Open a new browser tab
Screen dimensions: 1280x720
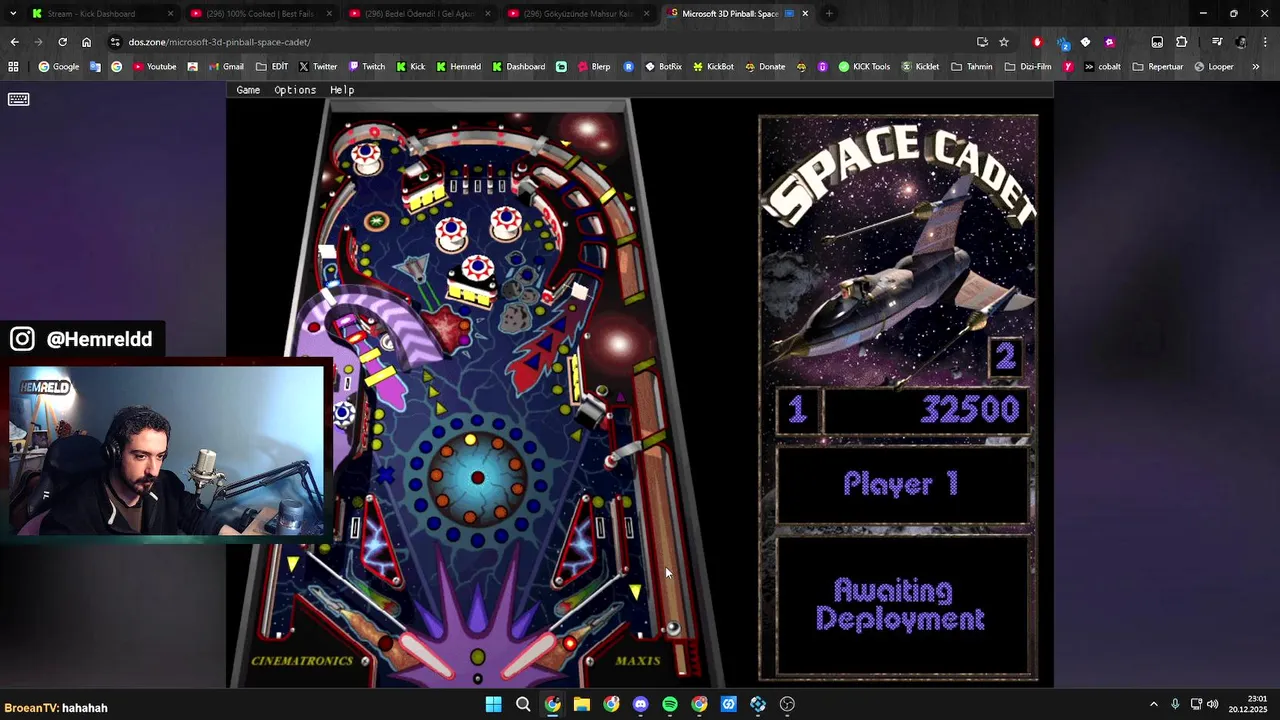[829, 14]
